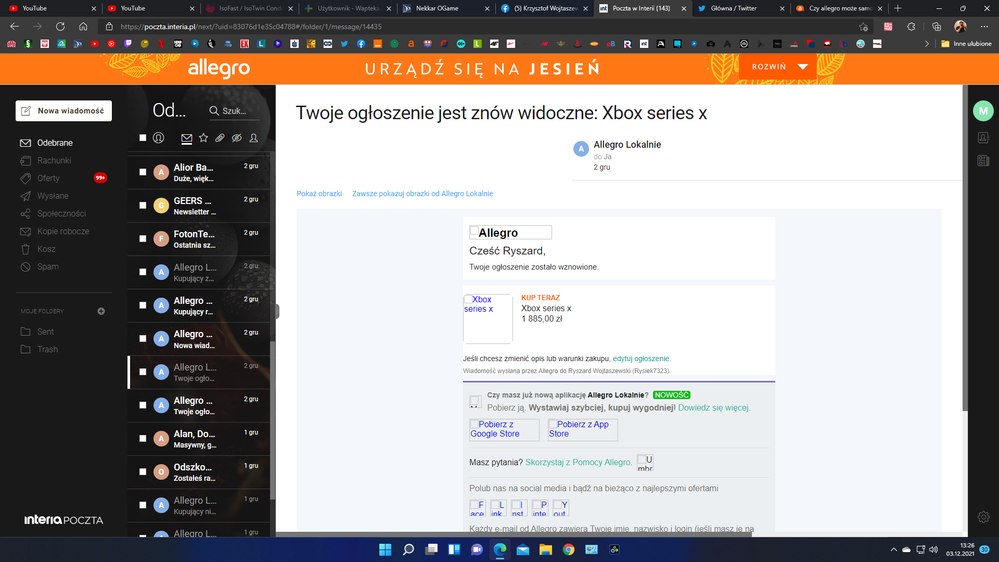Switch to the IsoFast / IsoTwin tab

(250, 8)
